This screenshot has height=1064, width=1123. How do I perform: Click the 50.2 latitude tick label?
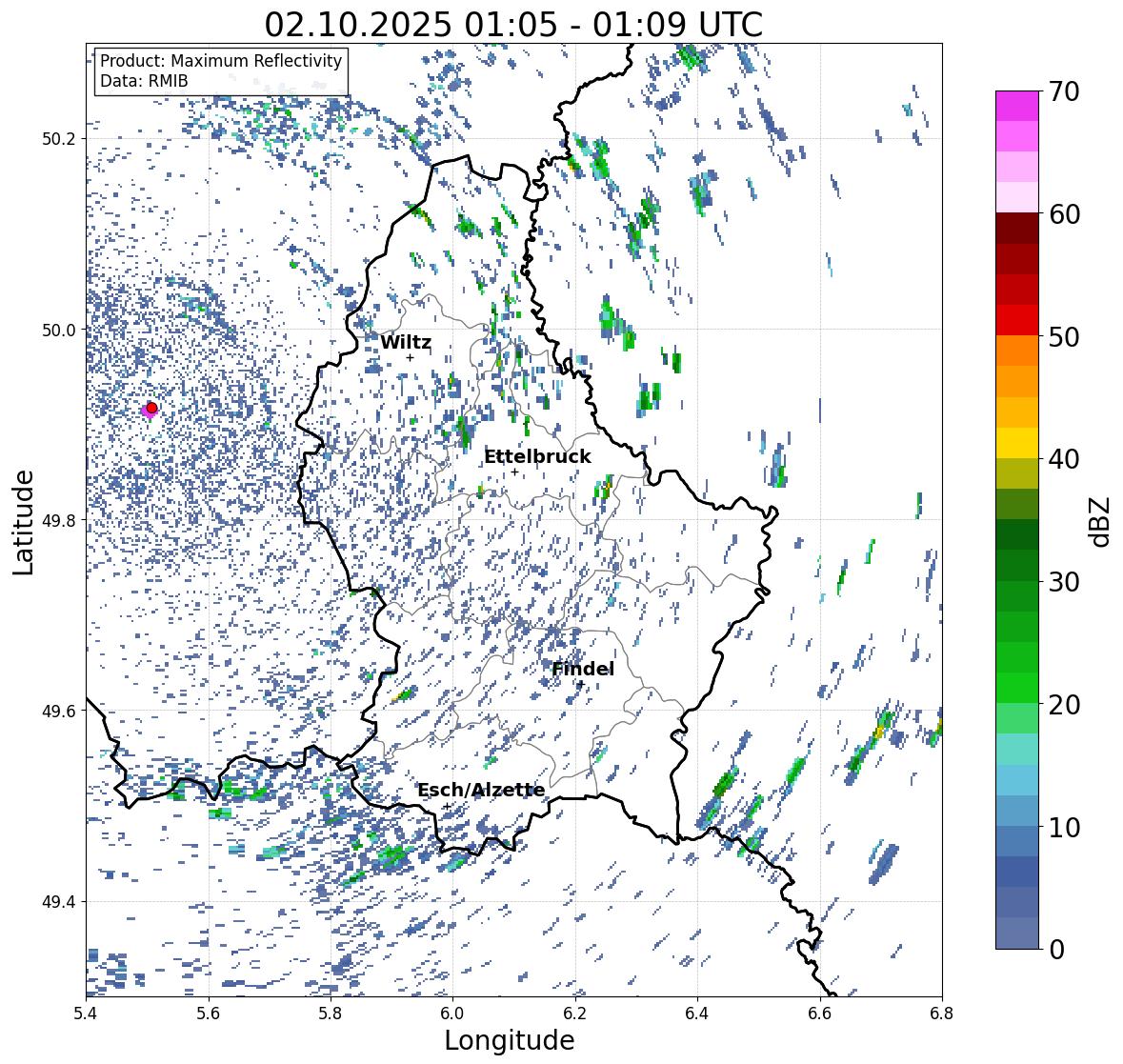click(x=59, y=139)
